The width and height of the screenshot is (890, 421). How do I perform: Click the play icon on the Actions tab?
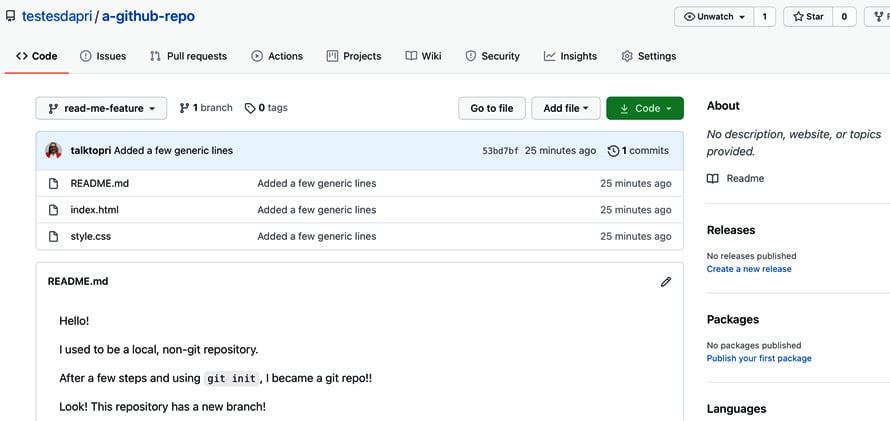[257, 56]
